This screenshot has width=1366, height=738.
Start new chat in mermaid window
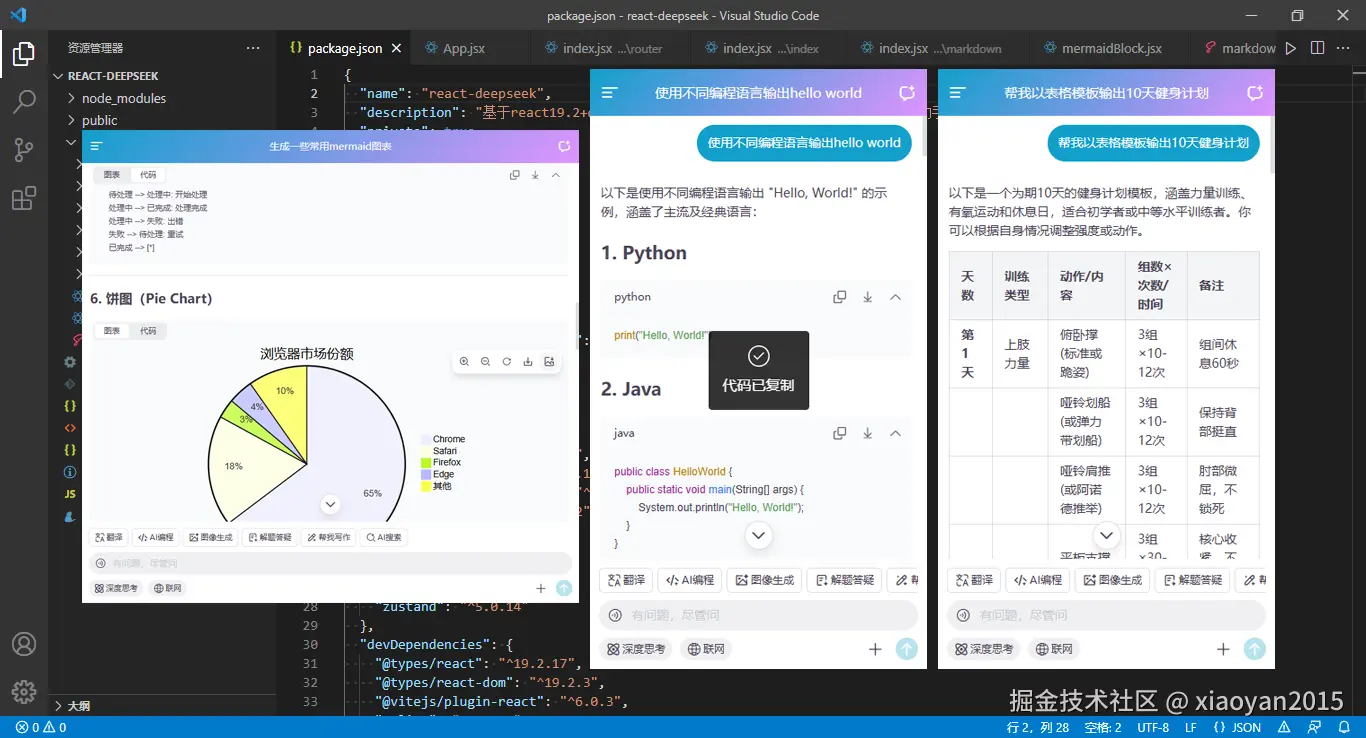coord(564,146)
